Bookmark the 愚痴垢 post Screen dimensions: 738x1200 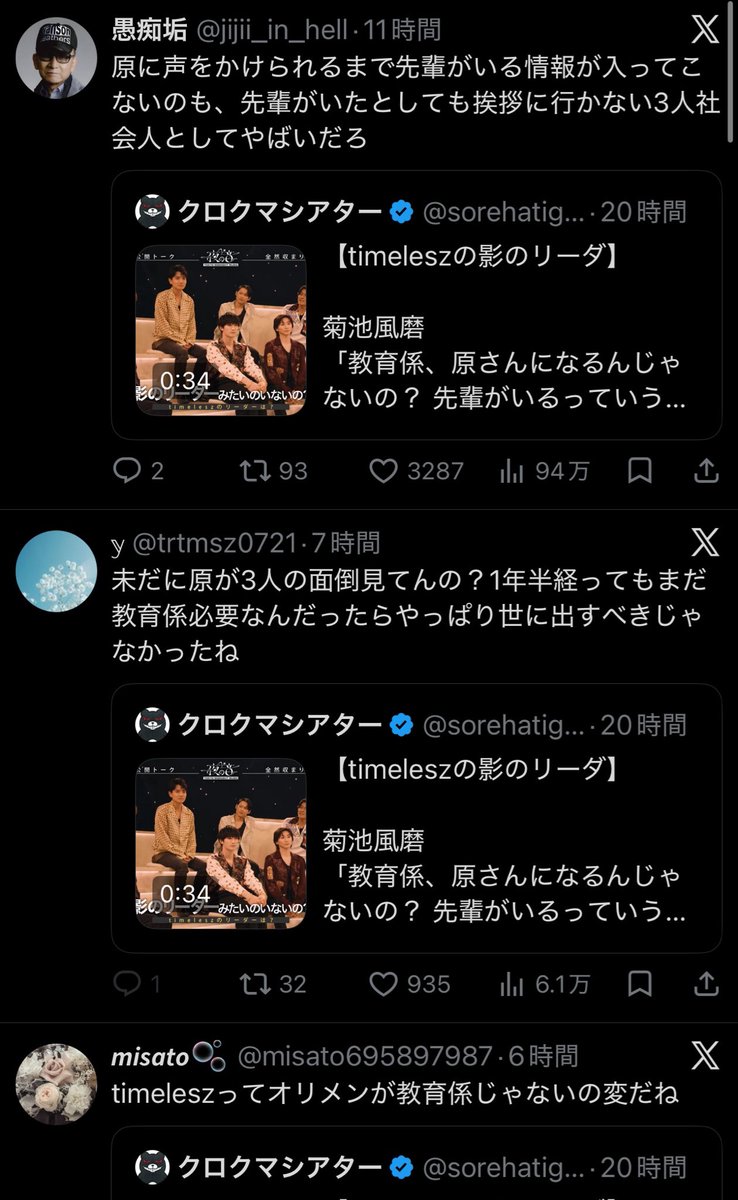[642, 471]
